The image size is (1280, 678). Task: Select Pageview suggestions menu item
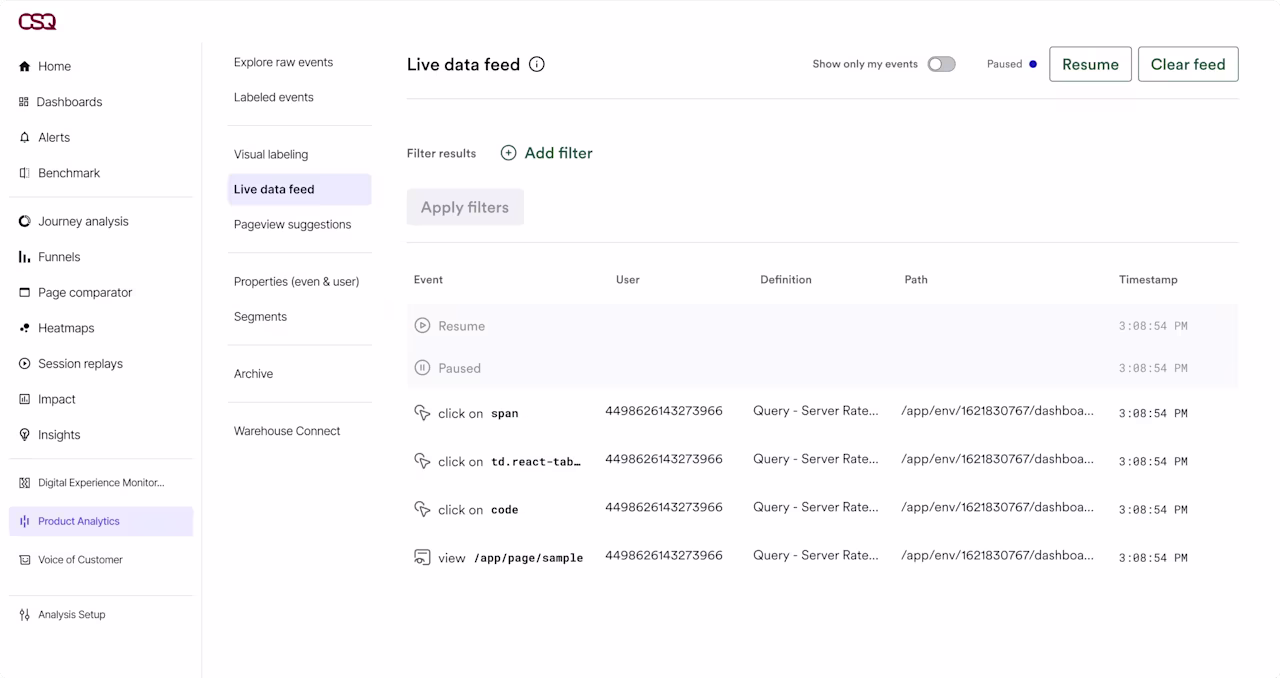click(x=292, y=224)
